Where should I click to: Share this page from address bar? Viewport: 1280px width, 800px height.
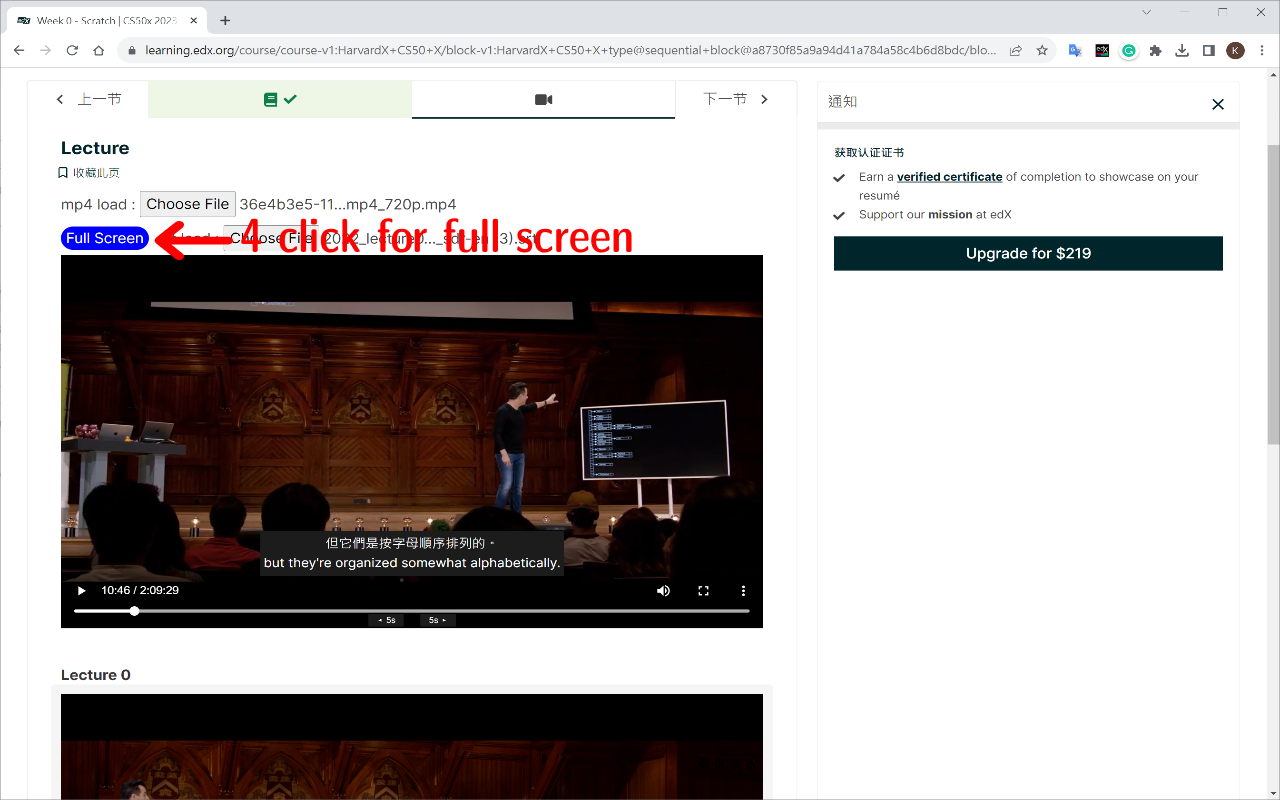1016,50
